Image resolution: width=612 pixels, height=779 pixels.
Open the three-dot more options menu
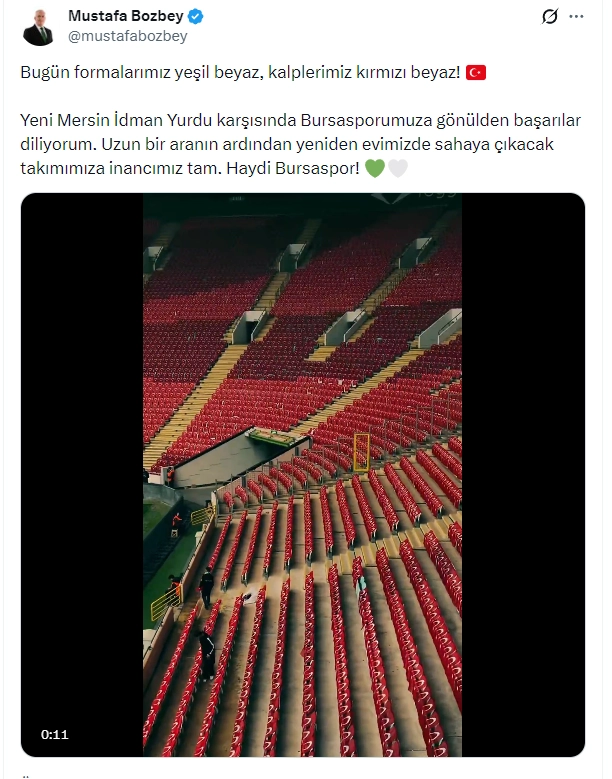(x=576, y=16)
